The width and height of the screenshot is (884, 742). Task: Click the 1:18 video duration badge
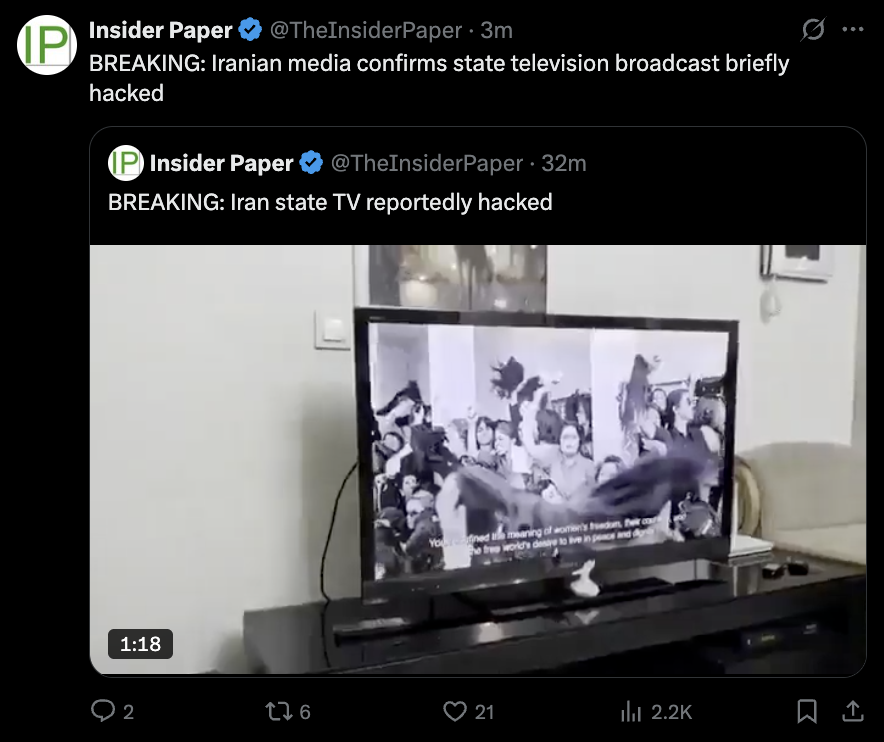pos(140,644)
